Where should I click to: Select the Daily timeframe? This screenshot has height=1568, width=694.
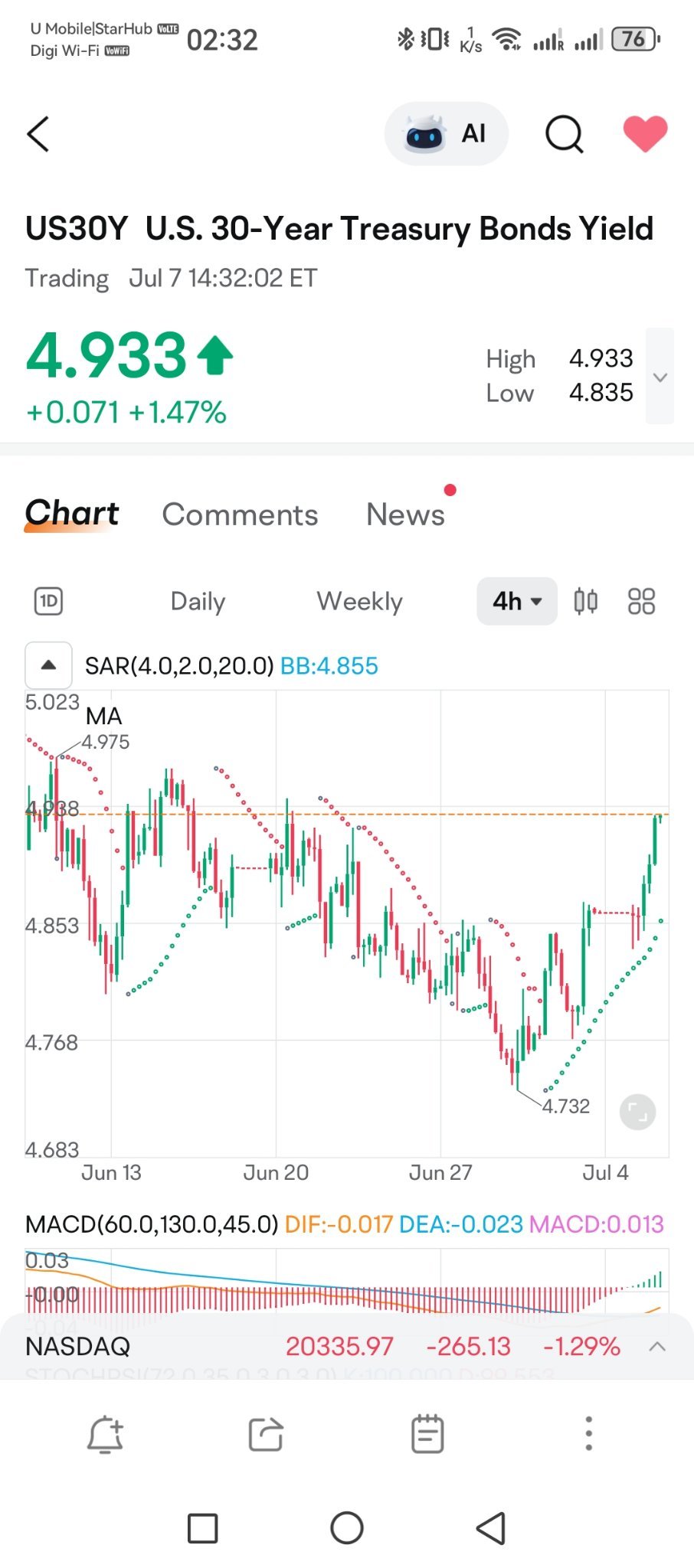click(198, 602)
